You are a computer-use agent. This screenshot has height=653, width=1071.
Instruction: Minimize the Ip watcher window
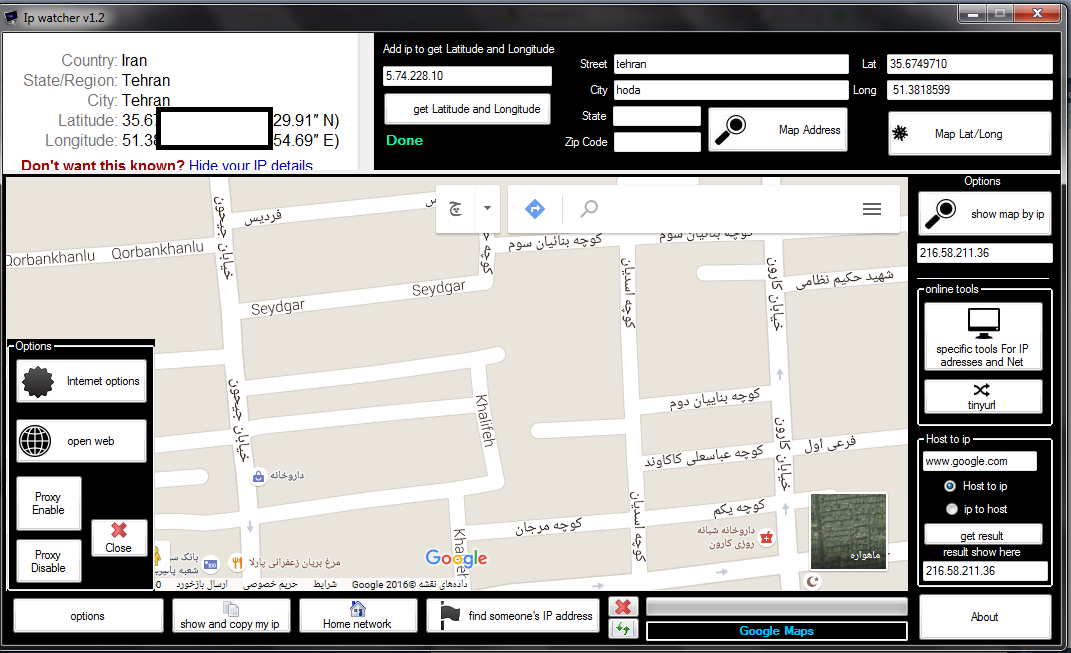(x=973, y=13)
